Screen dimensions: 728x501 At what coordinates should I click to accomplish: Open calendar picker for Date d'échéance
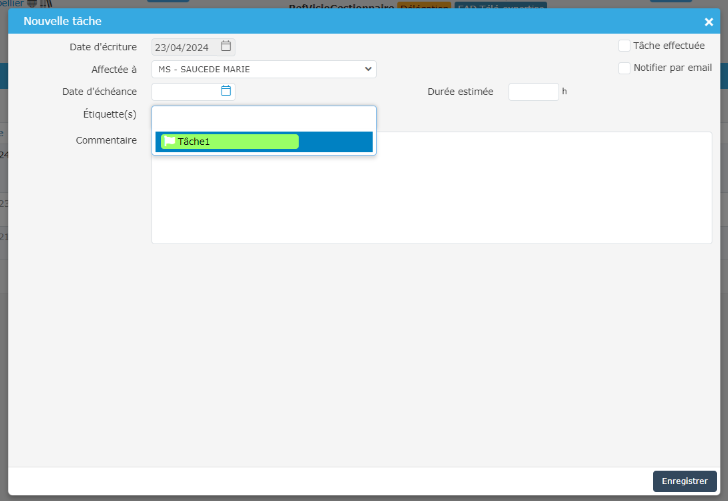pyautogui.click(x=226, y=91)
